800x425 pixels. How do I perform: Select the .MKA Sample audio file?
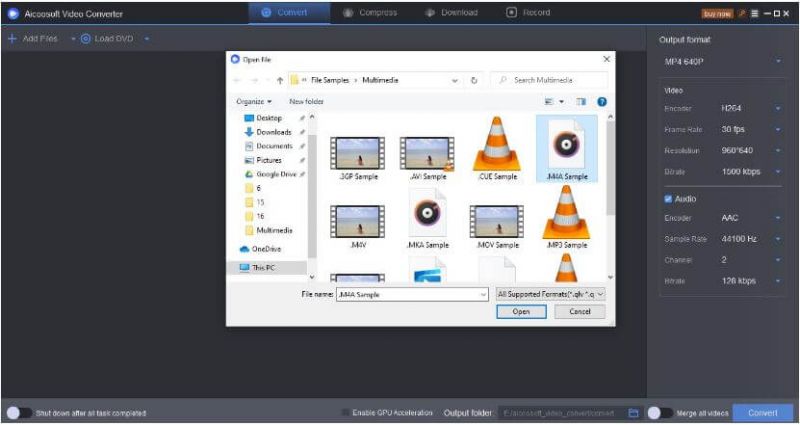tap(428, 219)
